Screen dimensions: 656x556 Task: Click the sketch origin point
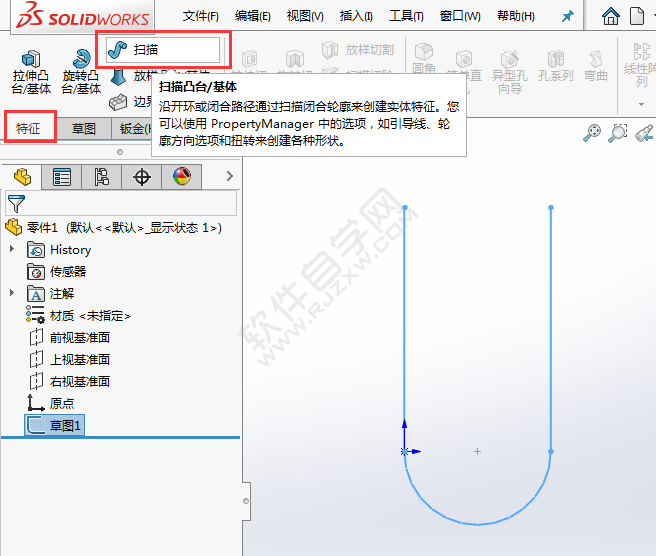tap(405, 451)
